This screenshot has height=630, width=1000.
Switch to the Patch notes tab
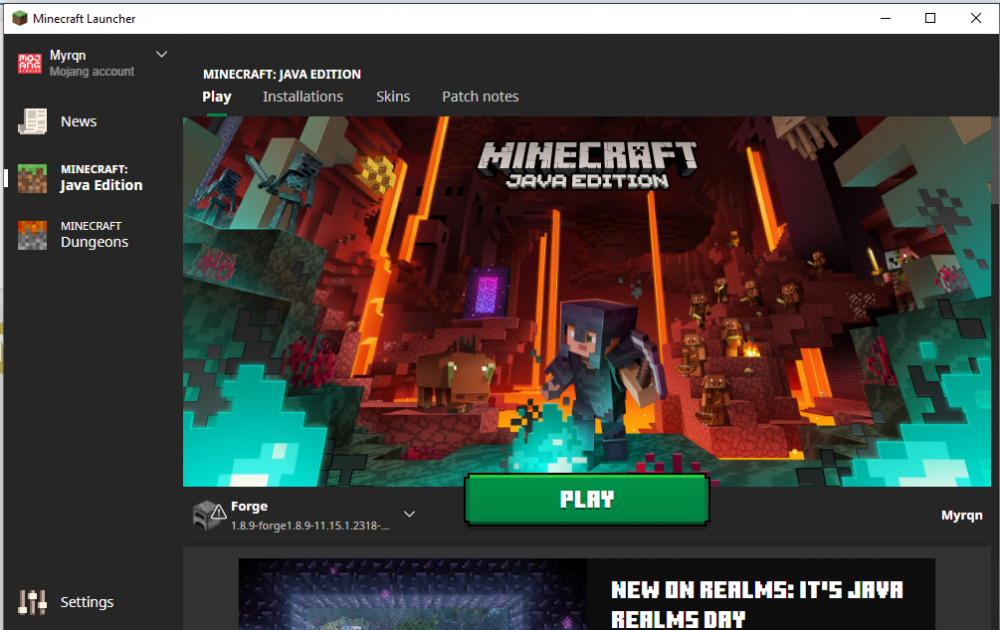[480, 97]
